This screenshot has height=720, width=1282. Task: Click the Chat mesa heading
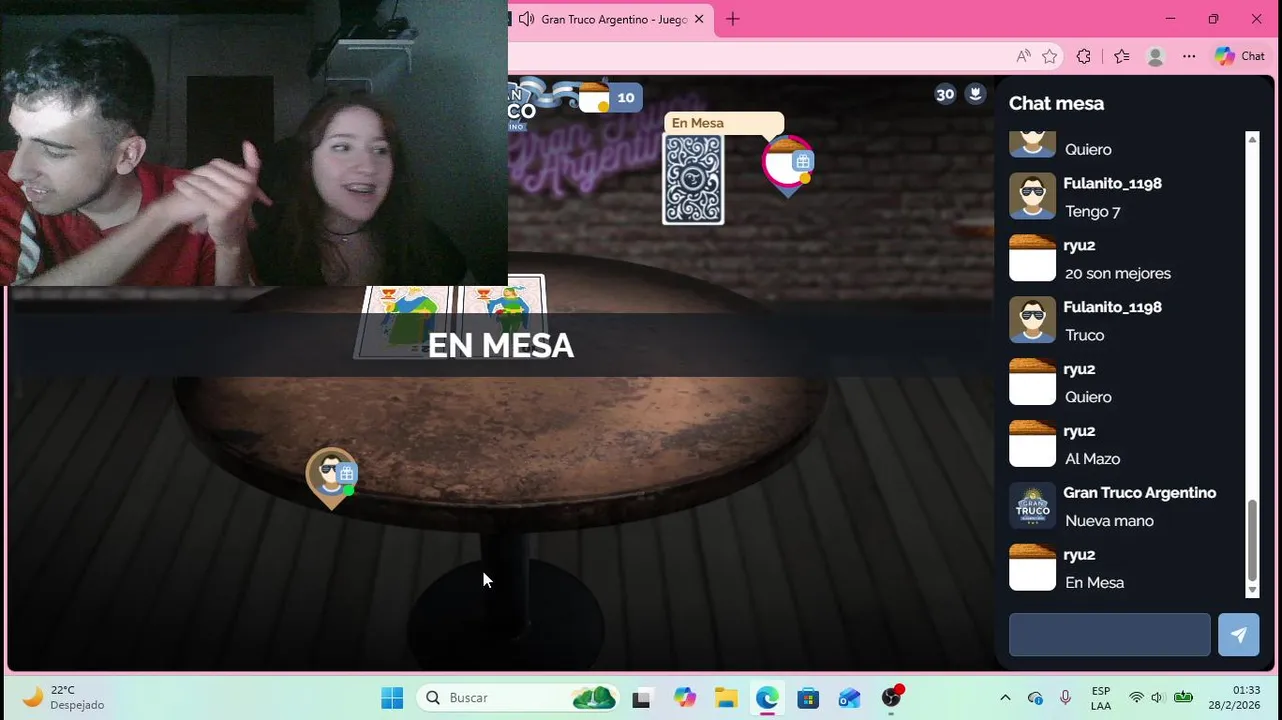point(1056,103)
